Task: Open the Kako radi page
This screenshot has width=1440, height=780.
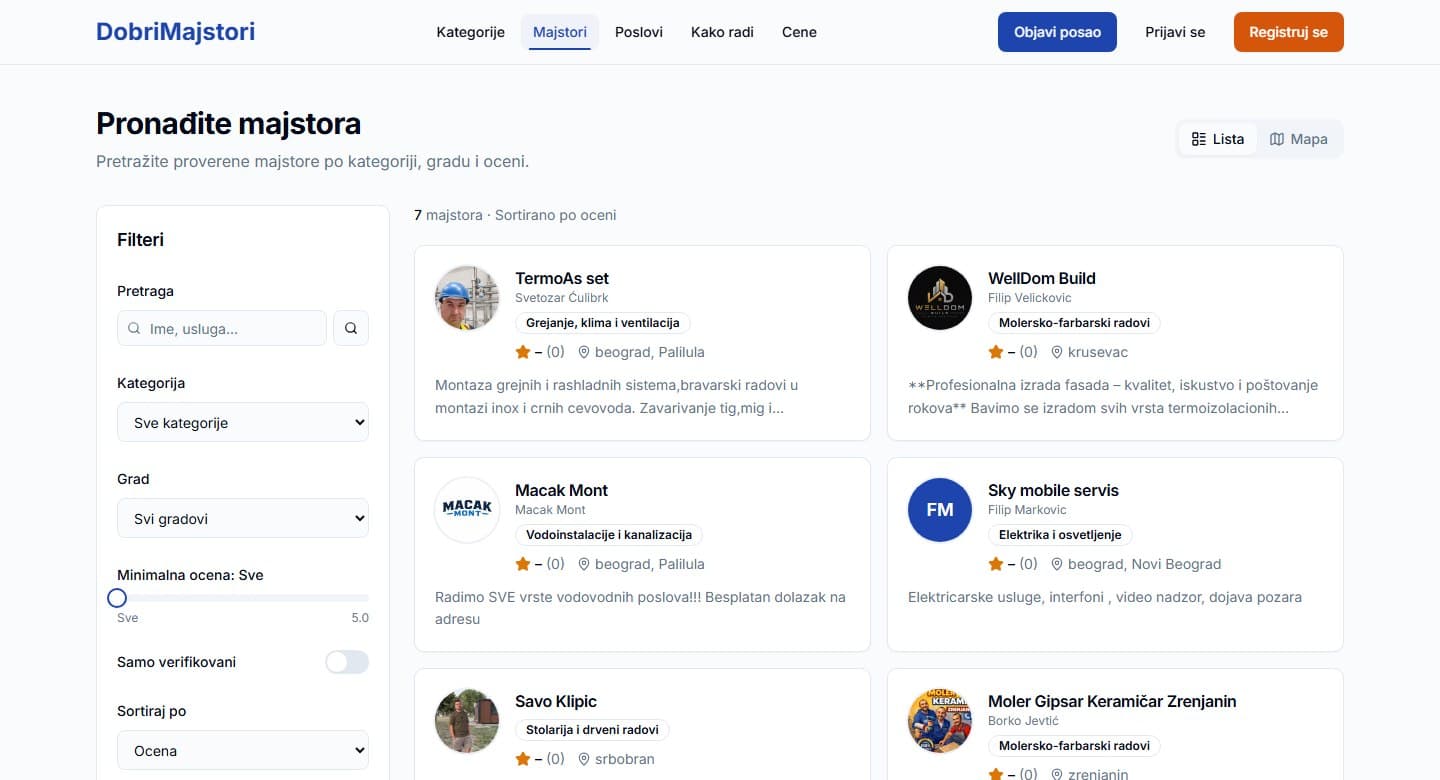Action: pyautogui.click(x=722, y=32)
